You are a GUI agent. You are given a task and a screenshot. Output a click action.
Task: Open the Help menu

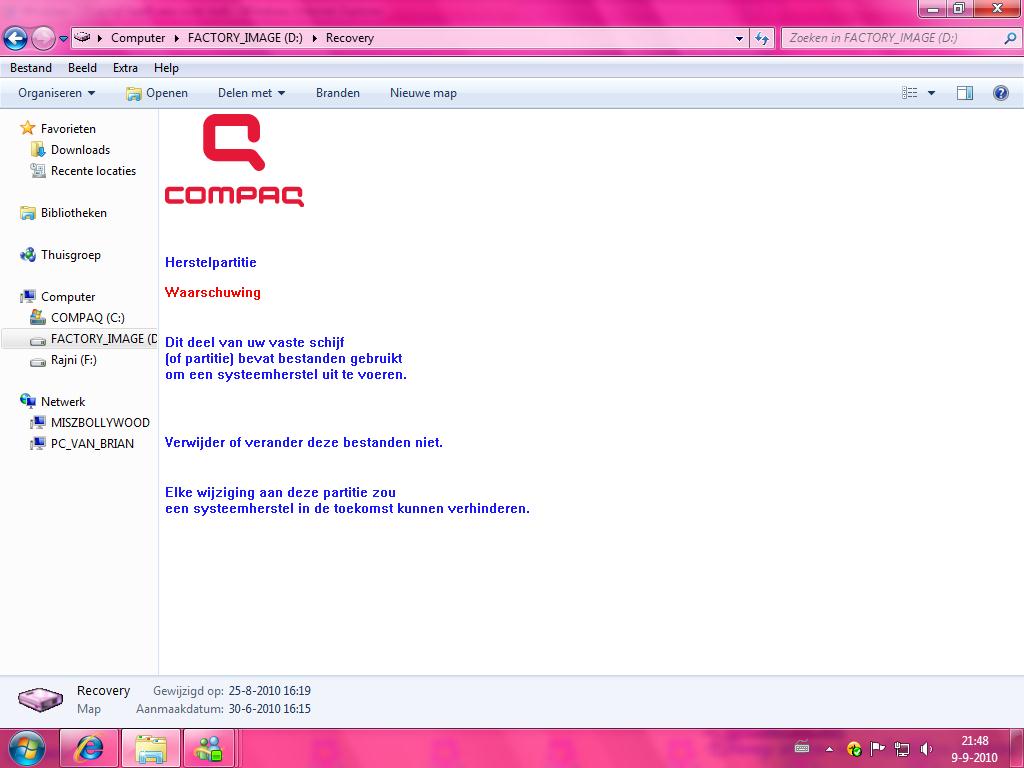[x=167, y=68]
